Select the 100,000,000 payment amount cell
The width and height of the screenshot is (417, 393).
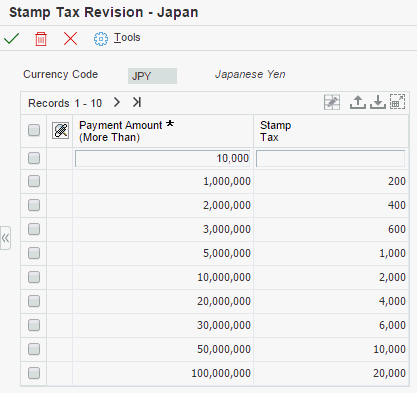click(163, 373)
